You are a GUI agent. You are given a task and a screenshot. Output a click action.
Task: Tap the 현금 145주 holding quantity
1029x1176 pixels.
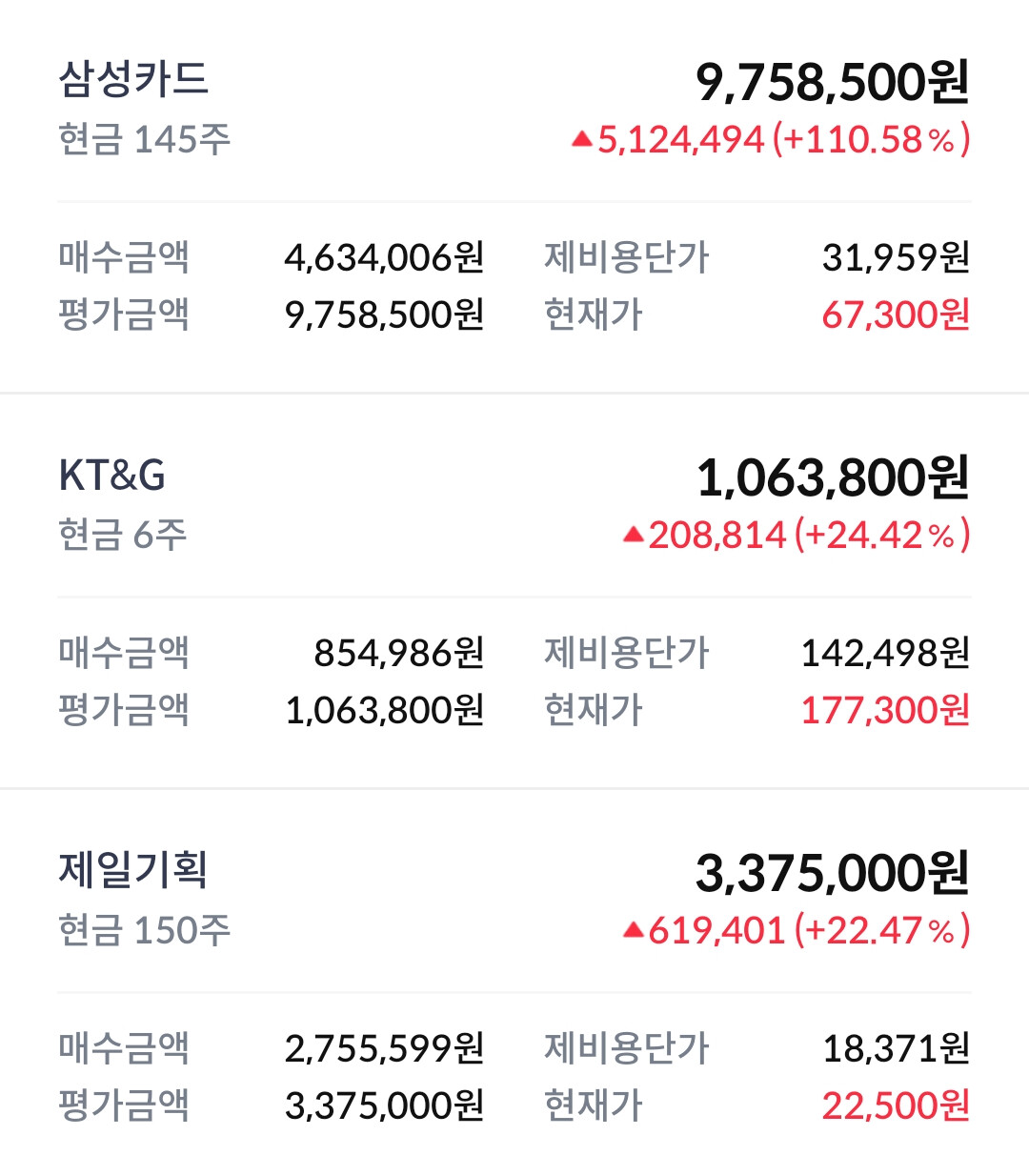point(145,139)
